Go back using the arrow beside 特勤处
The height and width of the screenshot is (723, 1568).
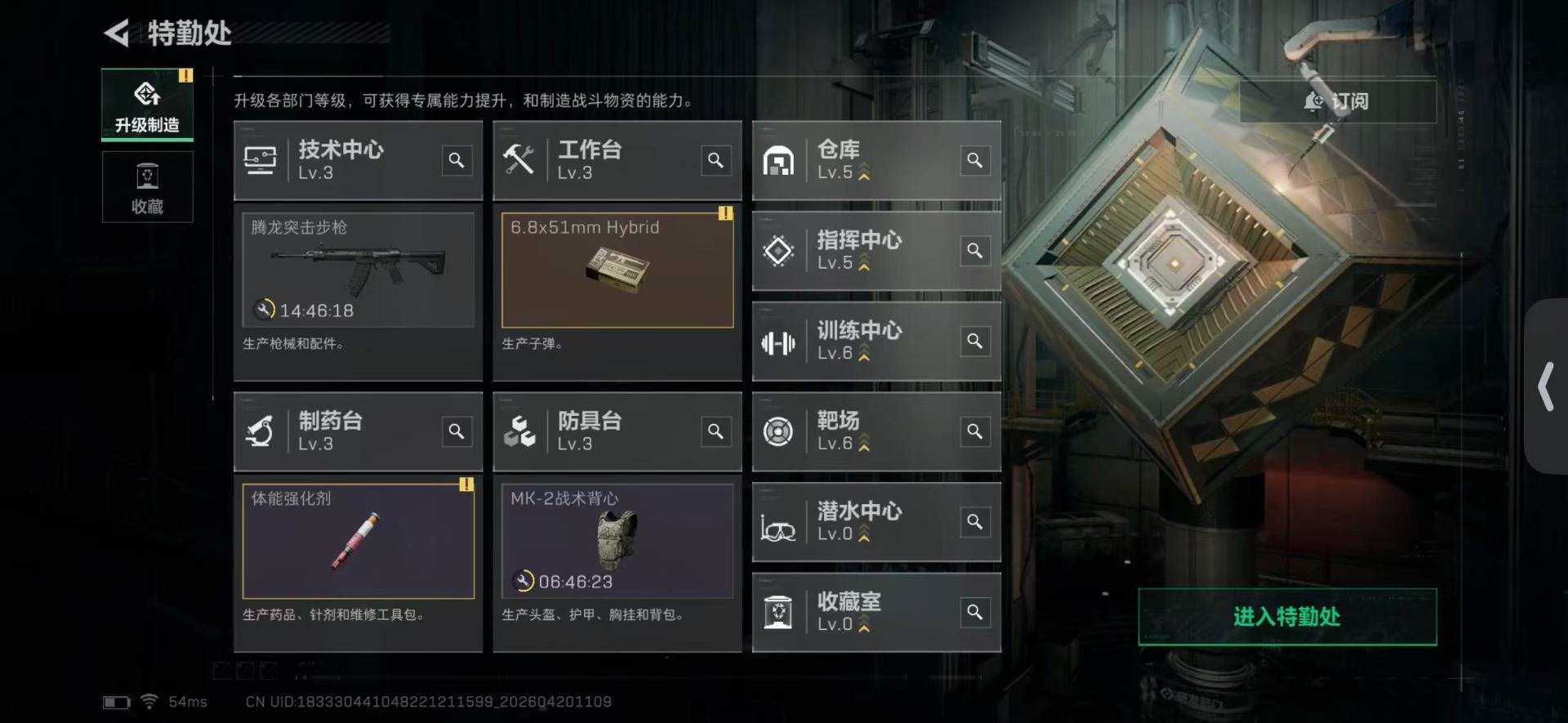pos(117,33)
